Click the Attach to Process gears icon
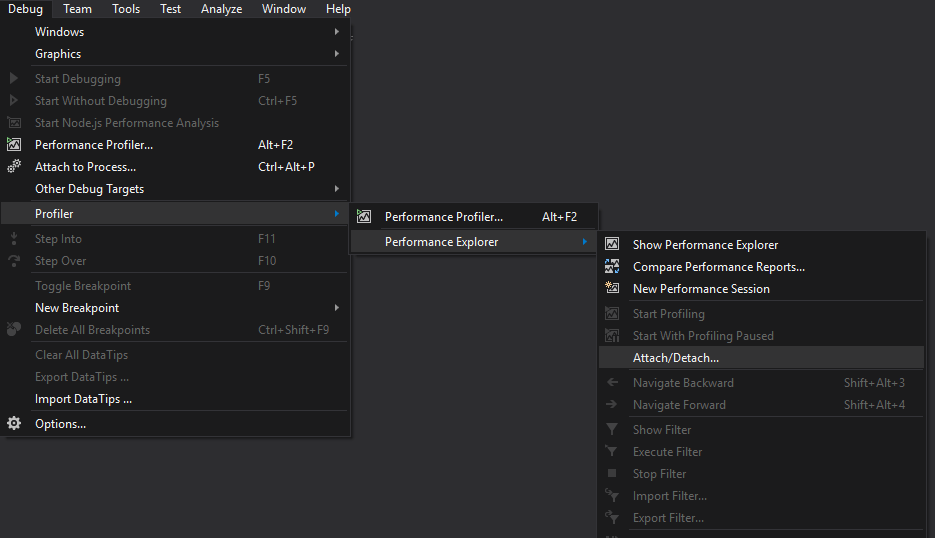 click(14, 166)
